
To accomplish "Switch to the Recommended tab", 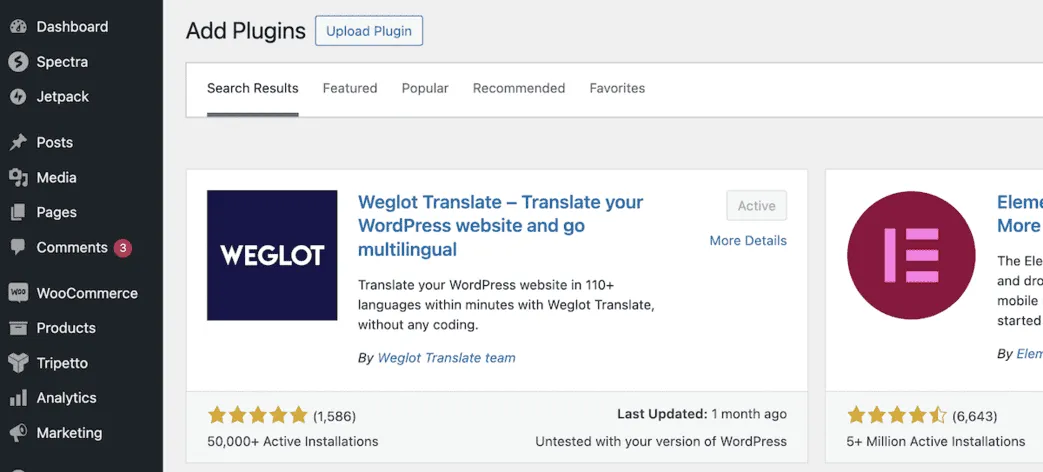I will [519, 88].
